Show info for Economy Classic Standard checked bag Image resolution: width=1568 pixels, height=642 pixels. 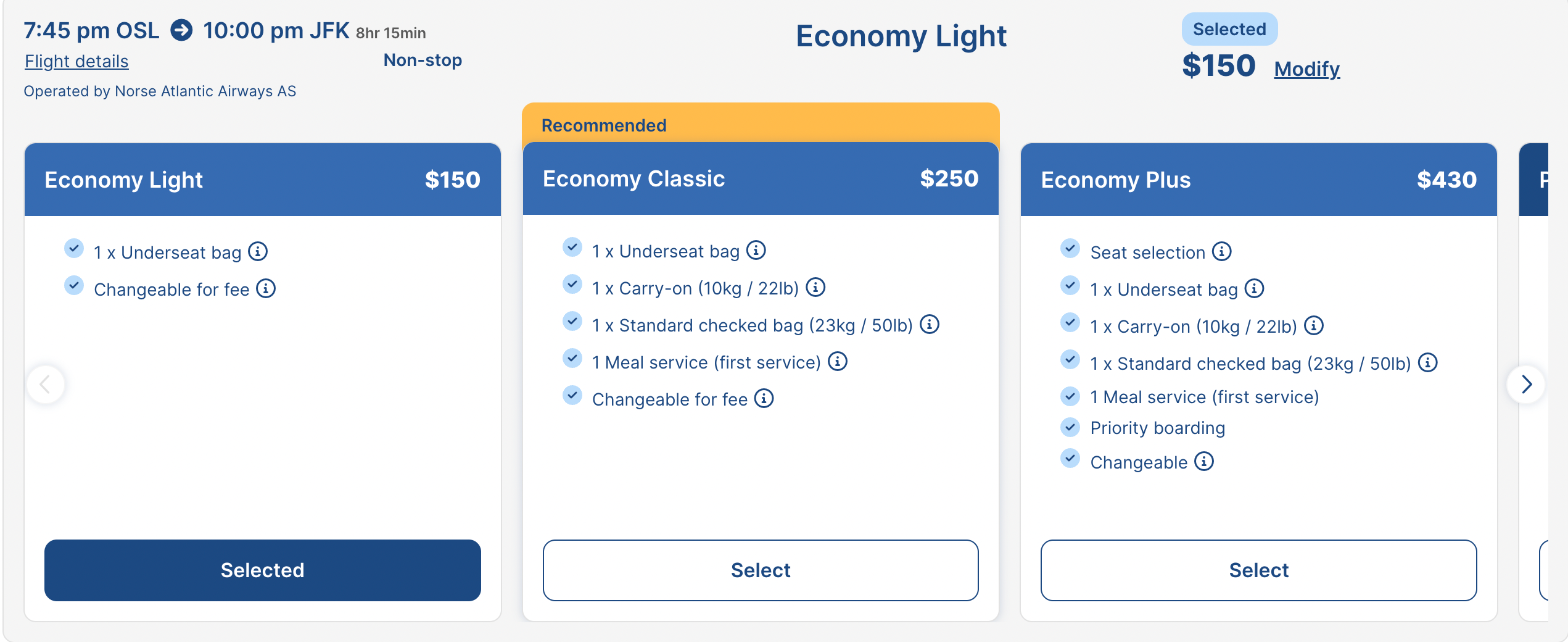click(x=930, y=325)
